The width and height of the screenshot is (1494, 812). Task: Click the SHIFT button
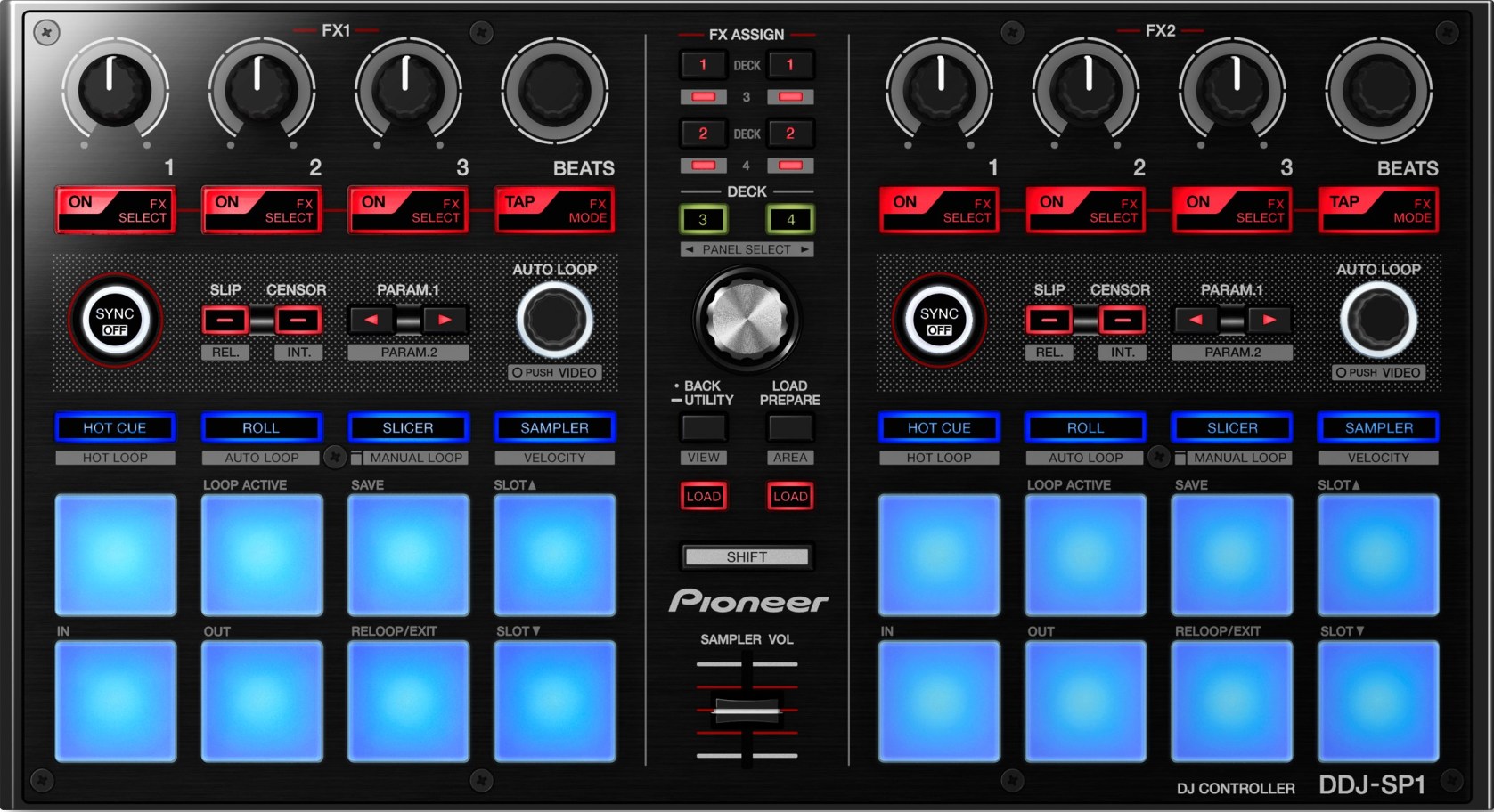[x=747, y=557]
